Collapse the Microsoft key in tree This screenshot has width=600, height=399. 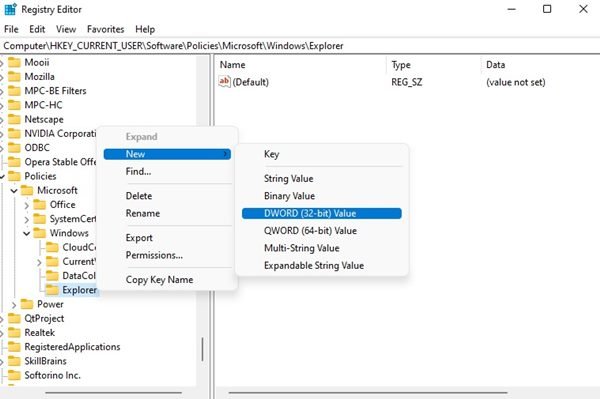tap(14, 191)
